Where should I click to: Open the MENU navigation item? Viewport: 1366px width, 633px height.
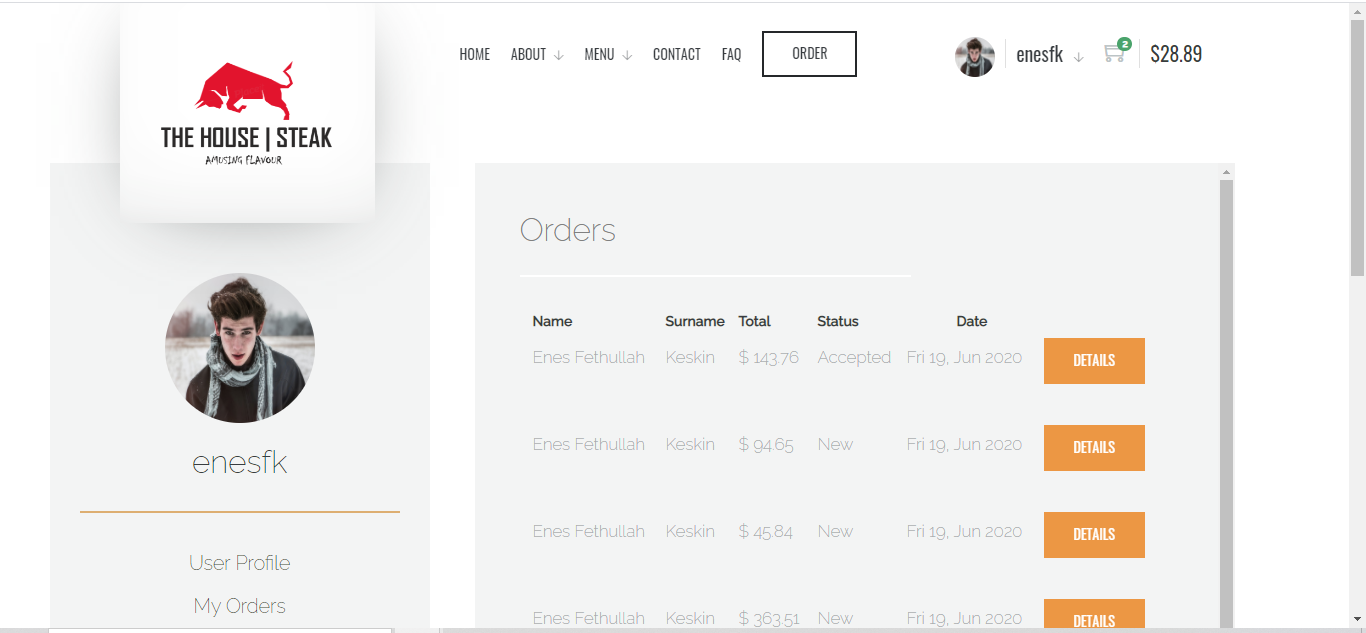(x=599, y=54)
